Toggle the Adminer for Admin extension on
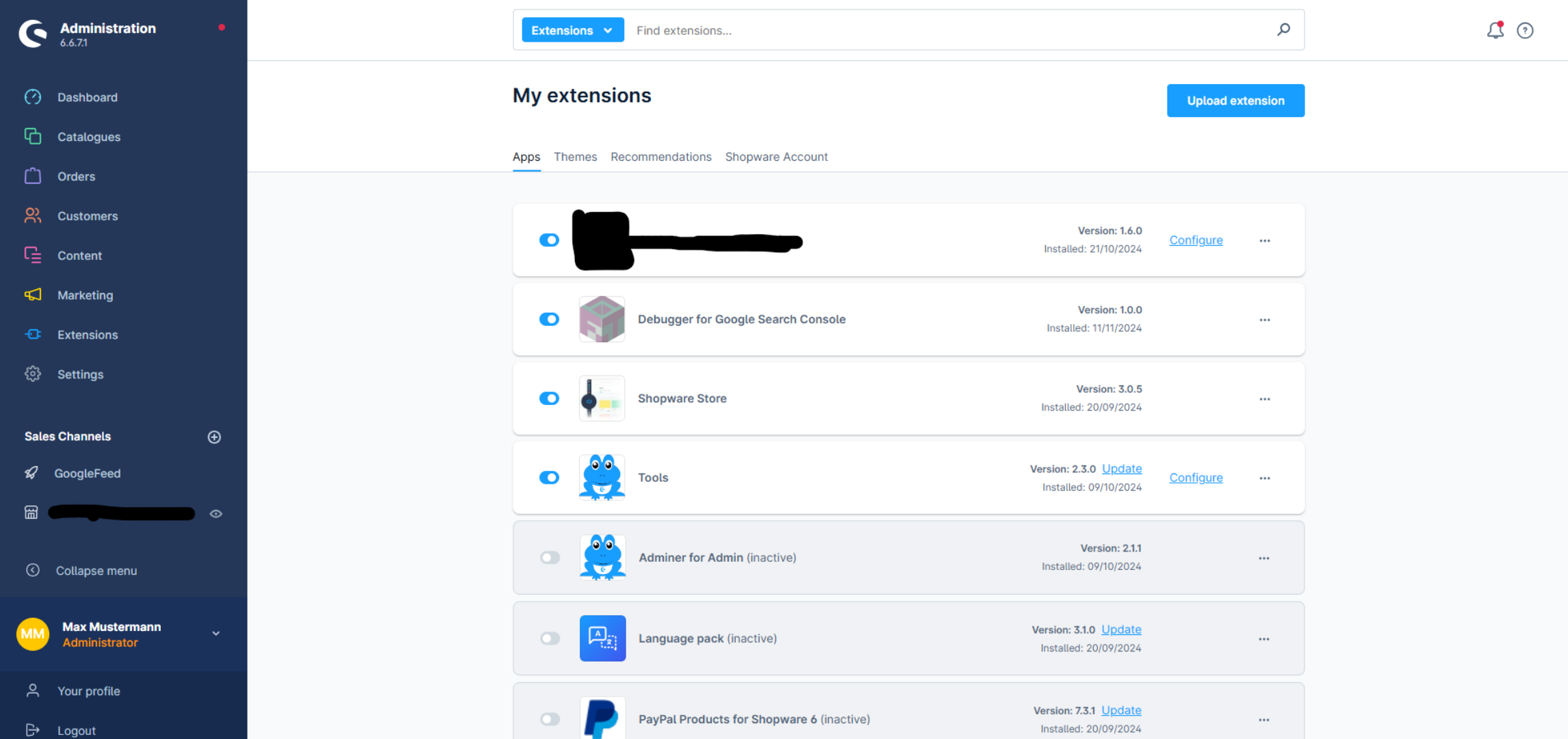 click(550, 558)
